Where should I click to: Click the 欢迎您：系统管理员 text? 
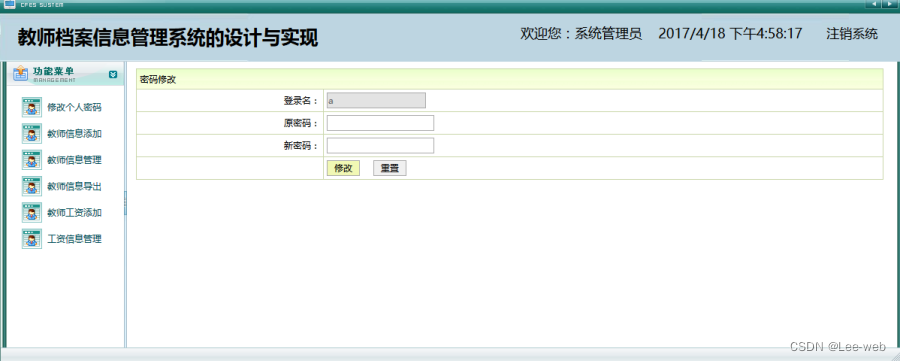[581, 34]
